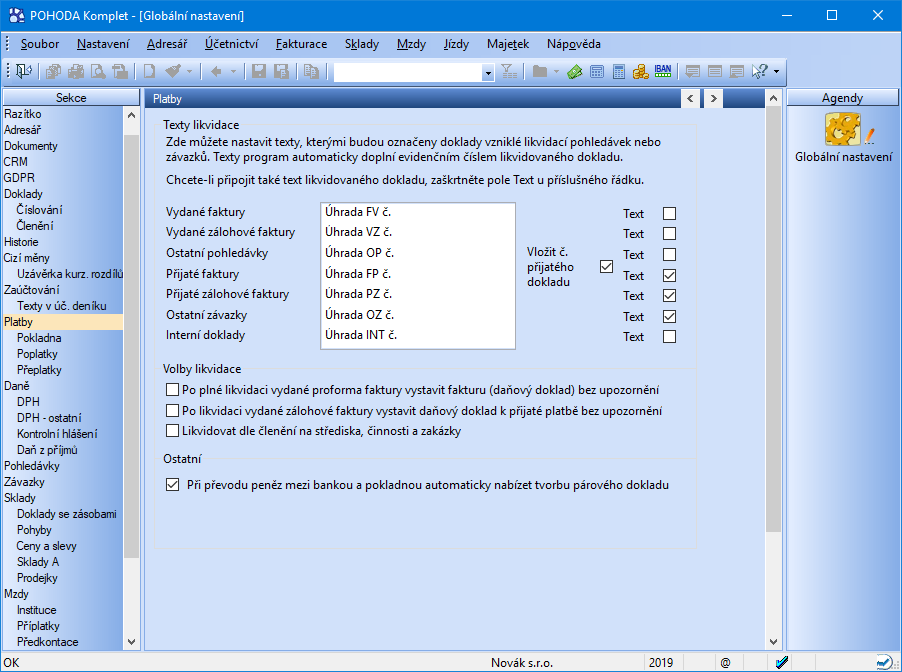The width and height of the screenshot is (902, 672).
Task: Click the empty toolbar combo box field
Action: pyautogui.click(x=408, y=72)
